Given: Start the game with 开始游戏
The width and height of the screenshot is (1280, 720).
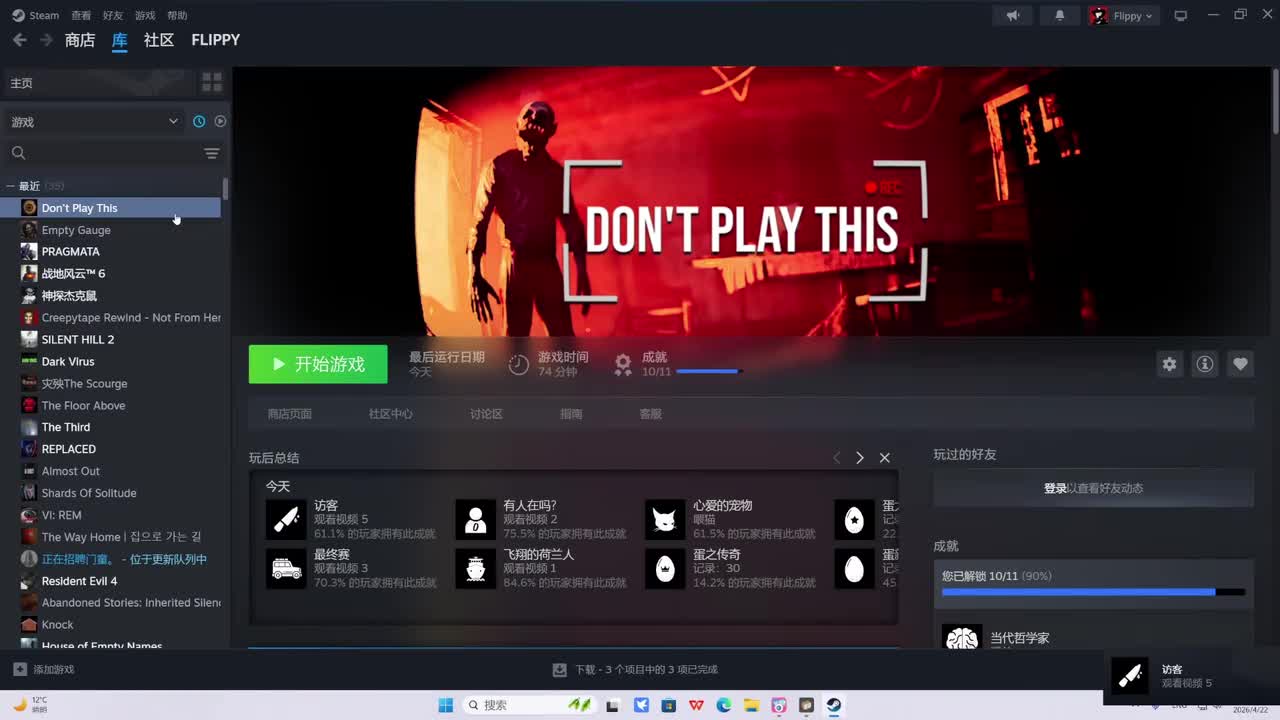Looking at the screenshot, I should tap(318, 364).
